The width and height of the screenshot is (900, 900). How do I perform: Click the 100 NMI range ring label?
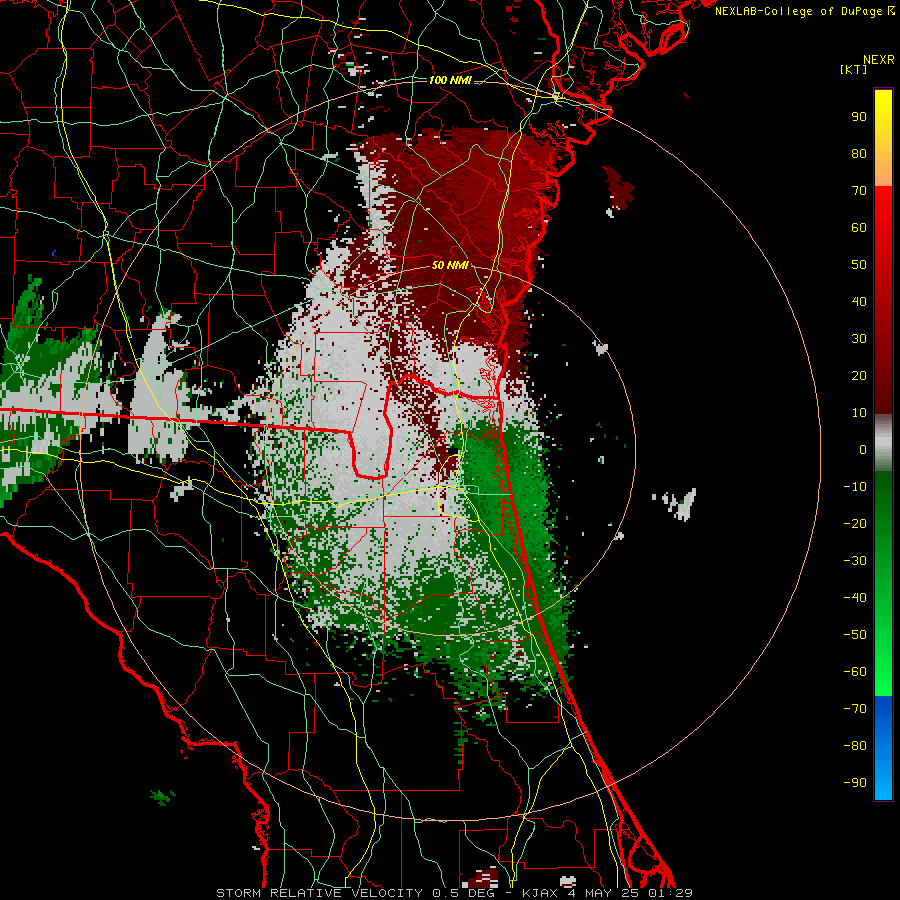coord(450,80)
